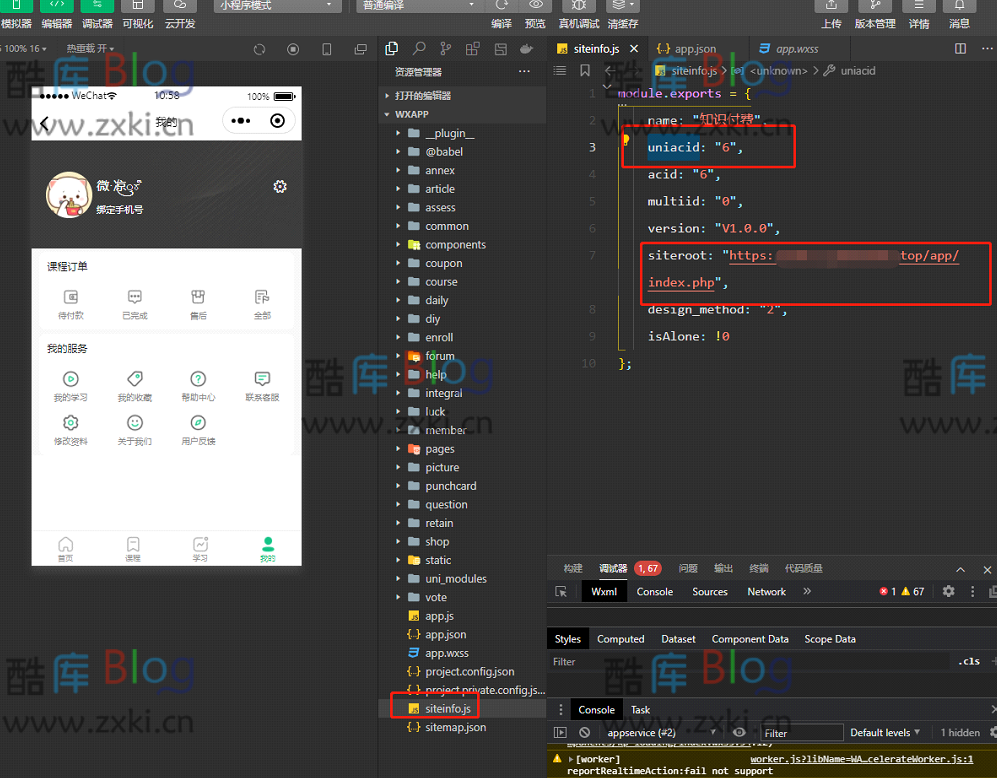The width and height of the screenshot is (997, 778).
Task: Tap the profile settings gear in simulator
Action: 280,187
